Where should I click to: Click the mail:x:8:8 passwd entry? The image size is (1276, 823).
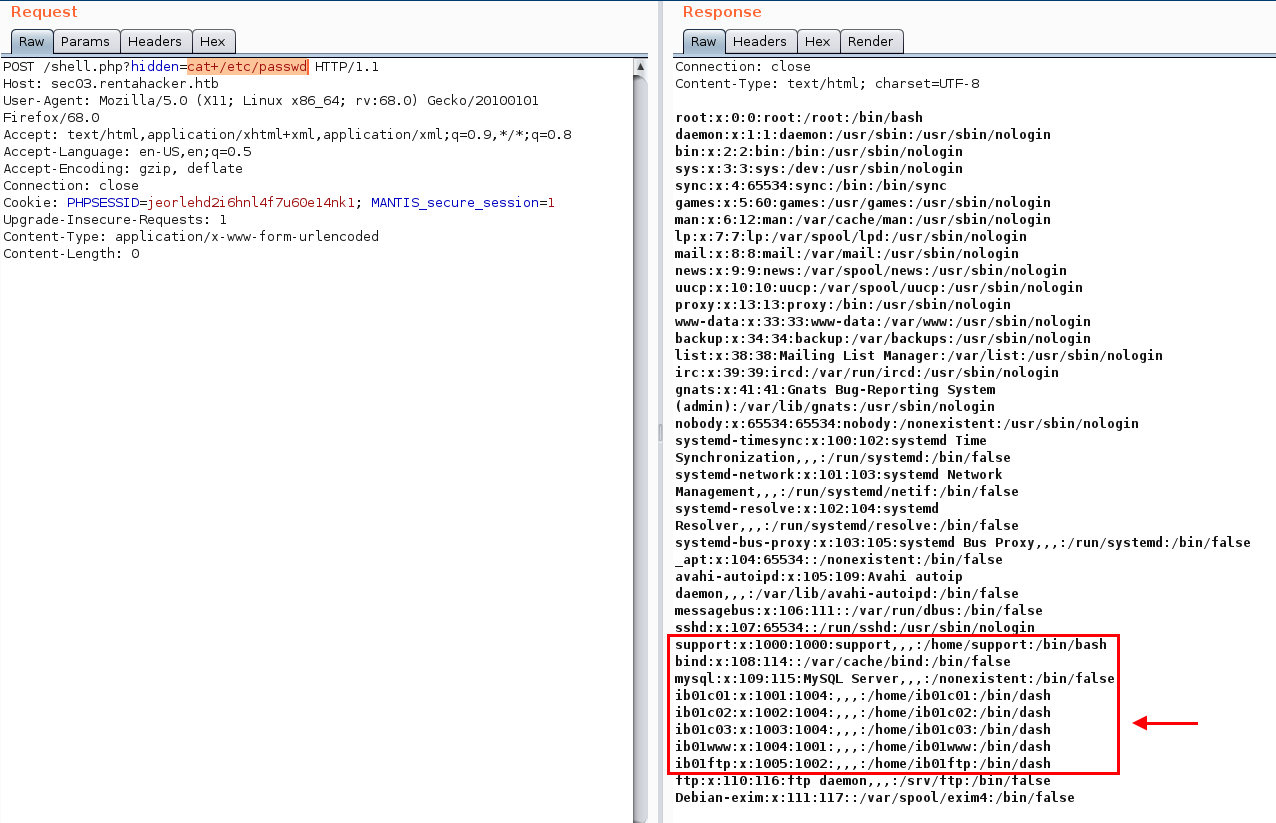coord(847,254)
